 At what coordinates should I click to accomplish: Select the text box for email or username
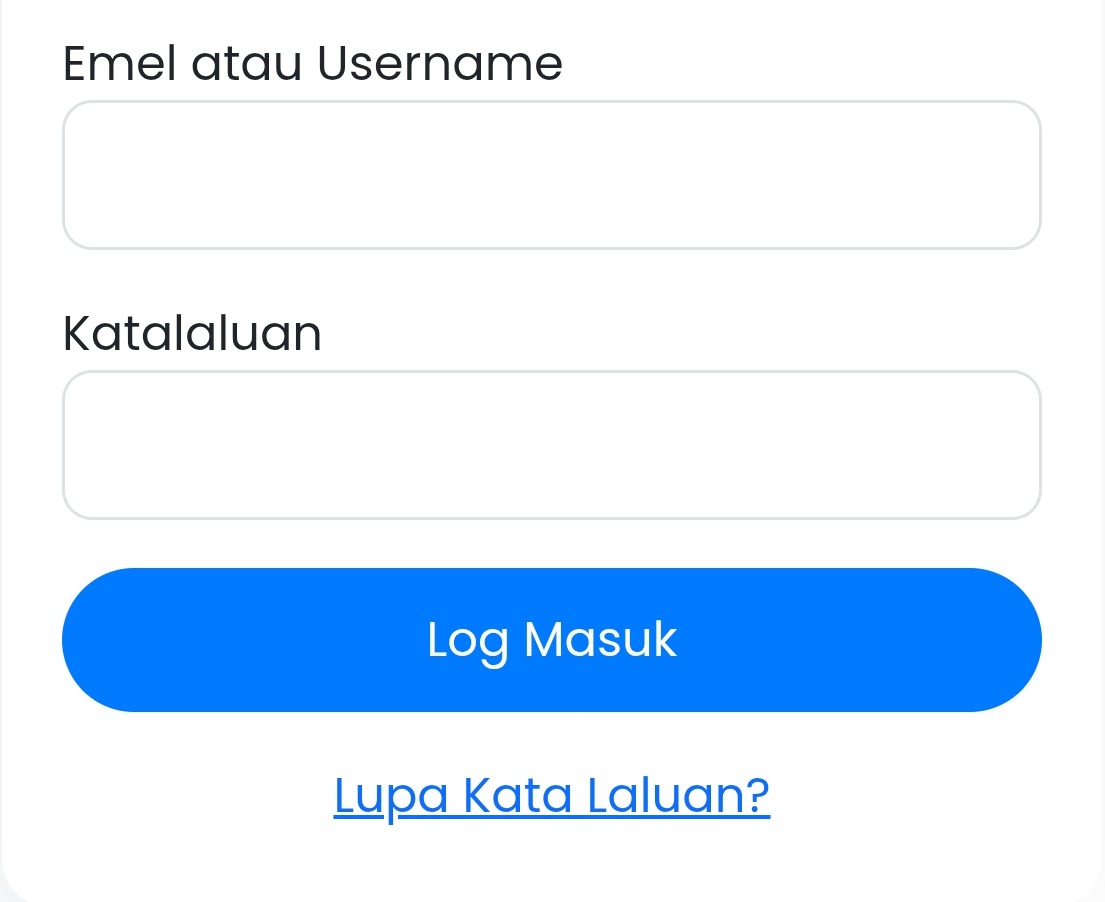click(551, 175)
